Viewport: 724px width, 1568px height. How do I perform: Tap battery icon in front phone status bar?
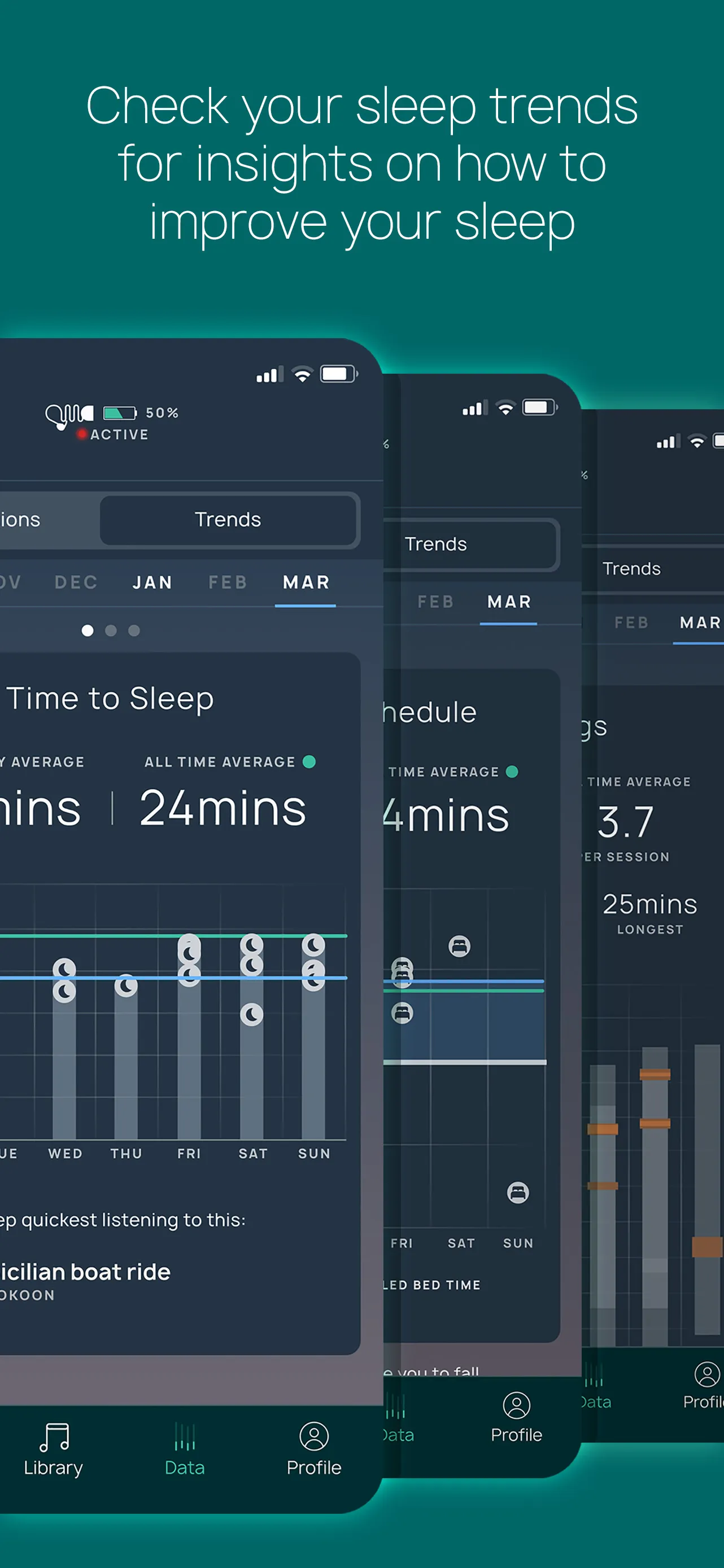point(339,374)
